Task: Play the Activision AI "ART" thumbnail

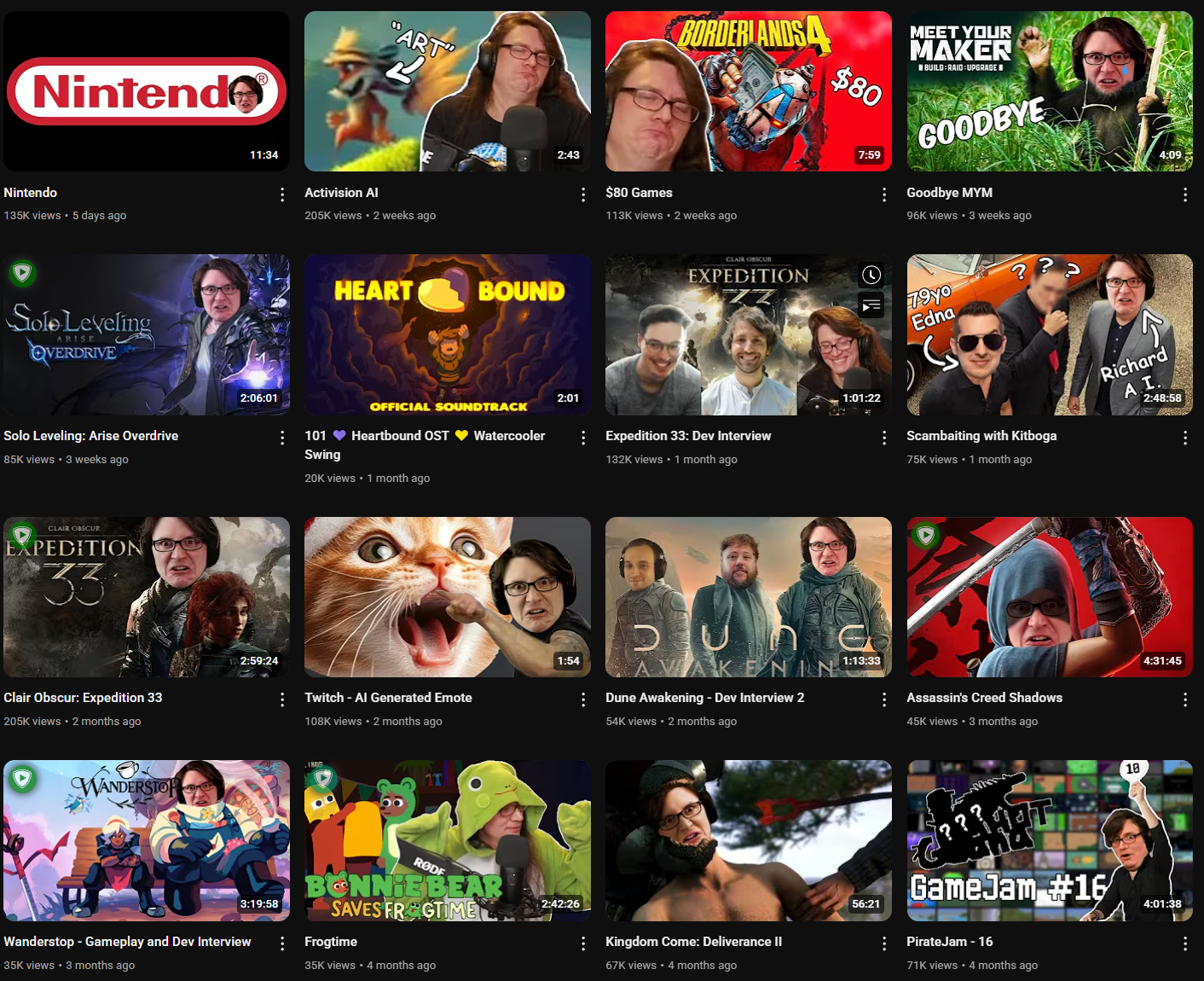Action: tap(448, 91)
